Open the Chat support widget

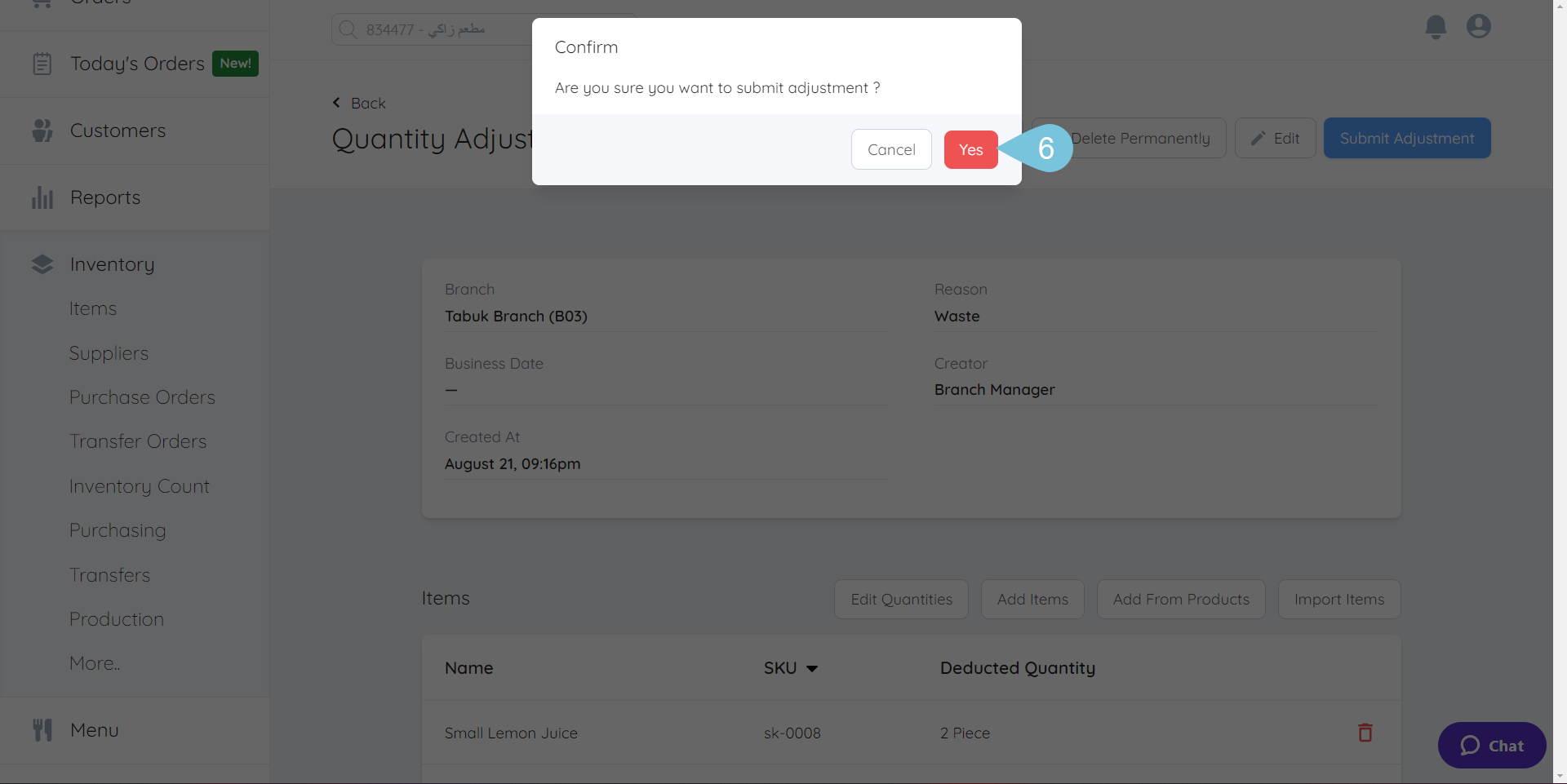pos(1491,746)
